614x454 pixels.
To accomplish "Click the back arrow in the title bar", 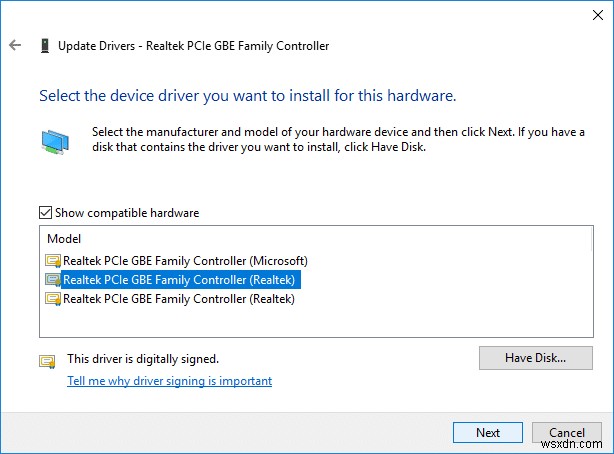I will [15, 46].
